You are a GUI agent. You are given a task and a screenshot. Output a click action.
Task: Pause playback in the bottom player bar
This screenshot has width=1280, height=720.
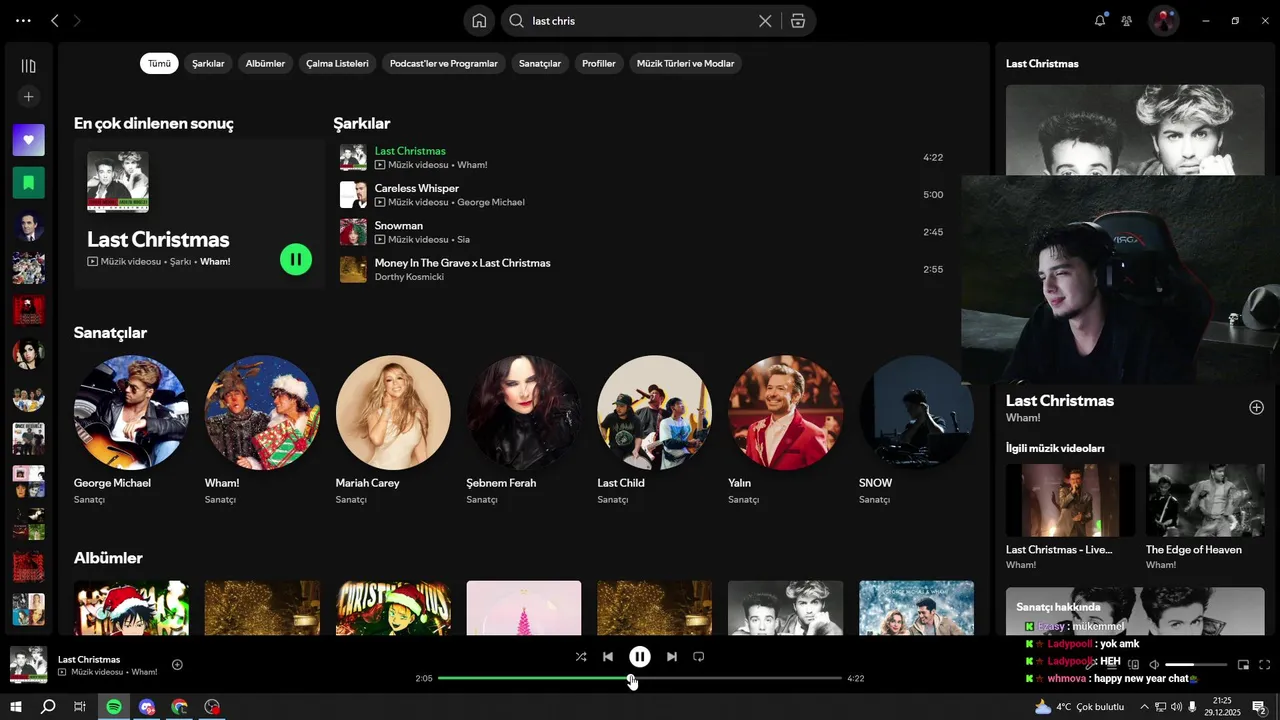point(640,657)
